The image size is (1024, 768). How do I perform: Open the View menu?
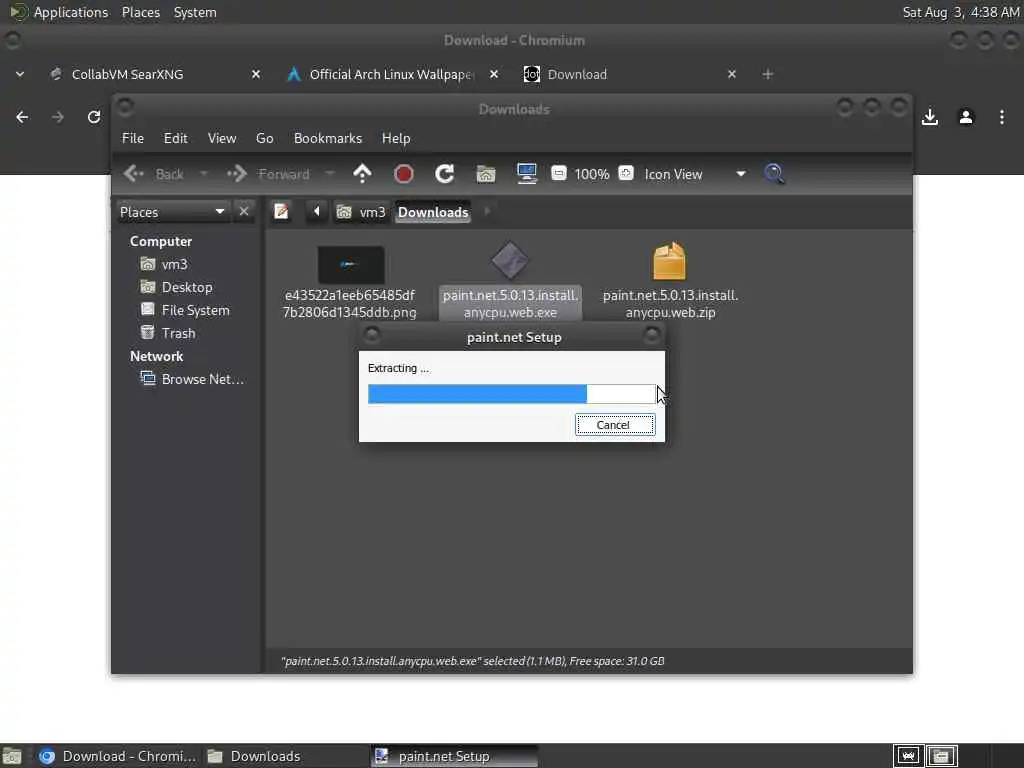[222, 138]
